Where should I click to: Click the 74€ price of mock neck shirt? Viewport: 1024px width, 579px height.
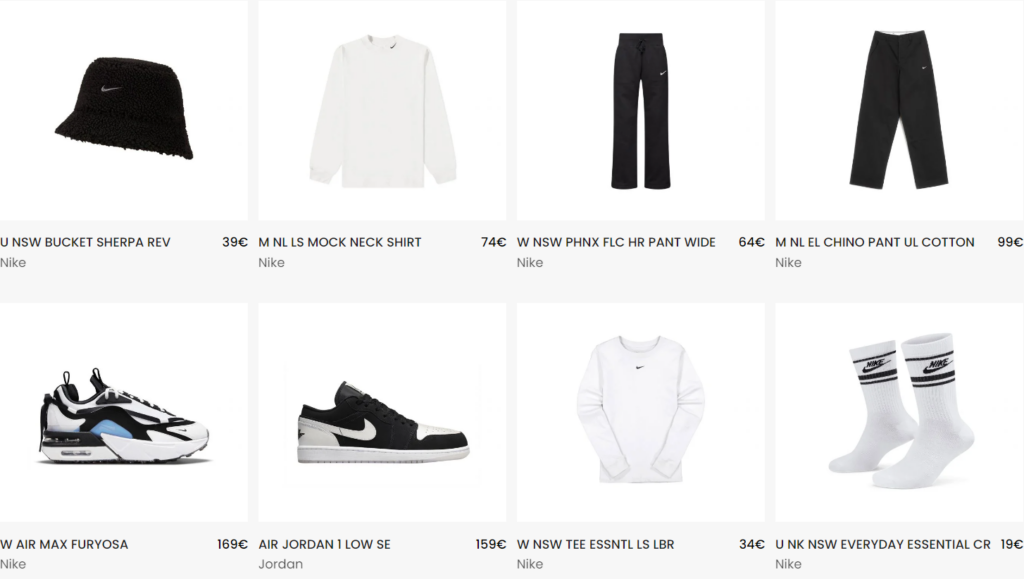coord(494,242)
